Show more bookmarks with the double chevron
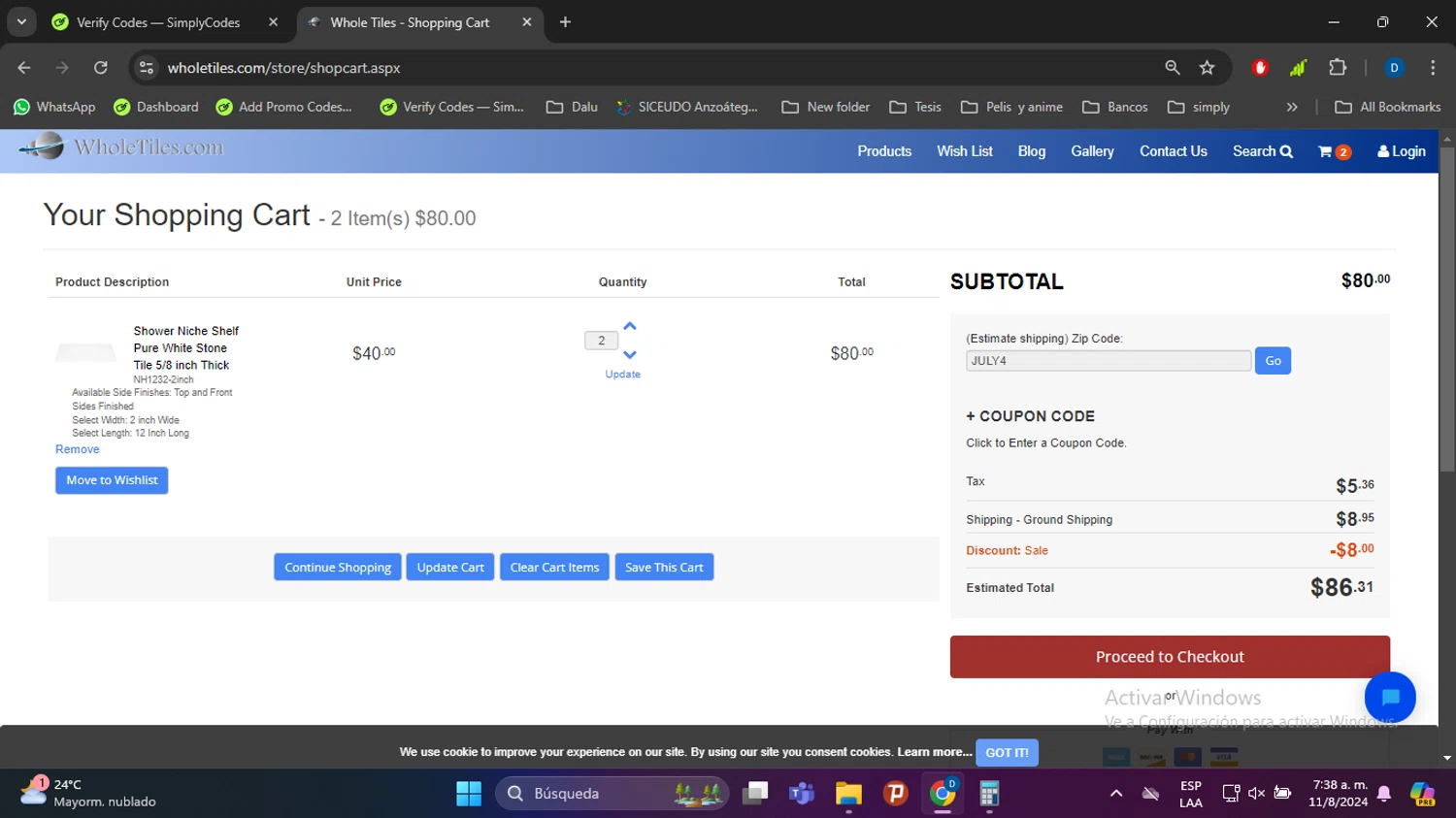The width and height of the screenshot is (1456, 818). [1292, 107]
